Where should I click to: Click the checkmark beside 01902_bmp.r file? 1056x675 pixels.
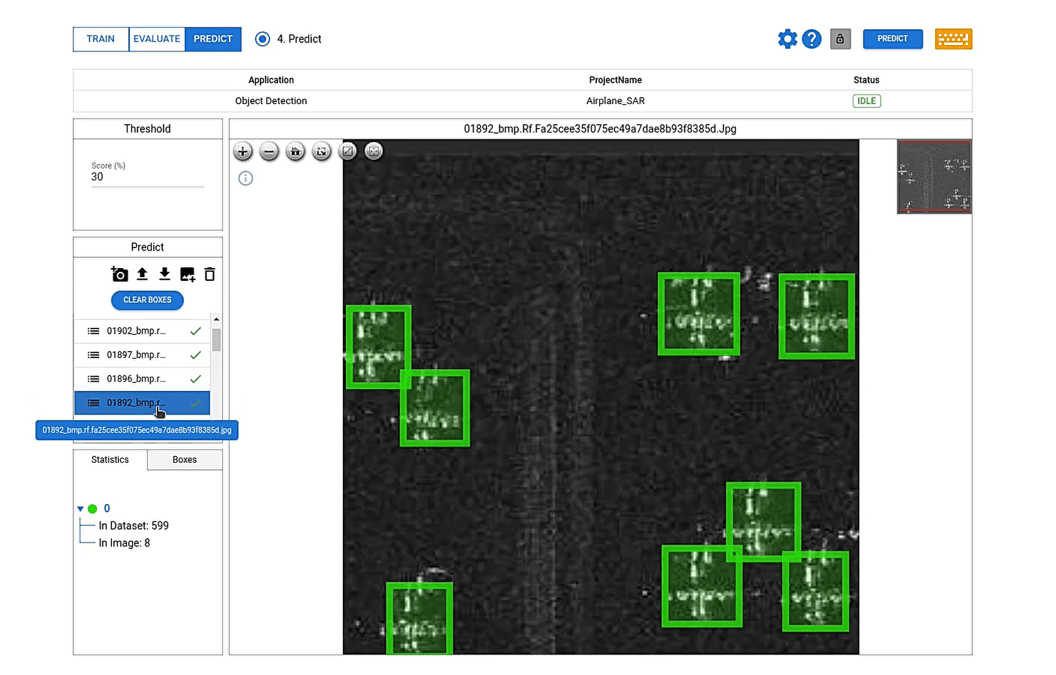click(196, 330)
